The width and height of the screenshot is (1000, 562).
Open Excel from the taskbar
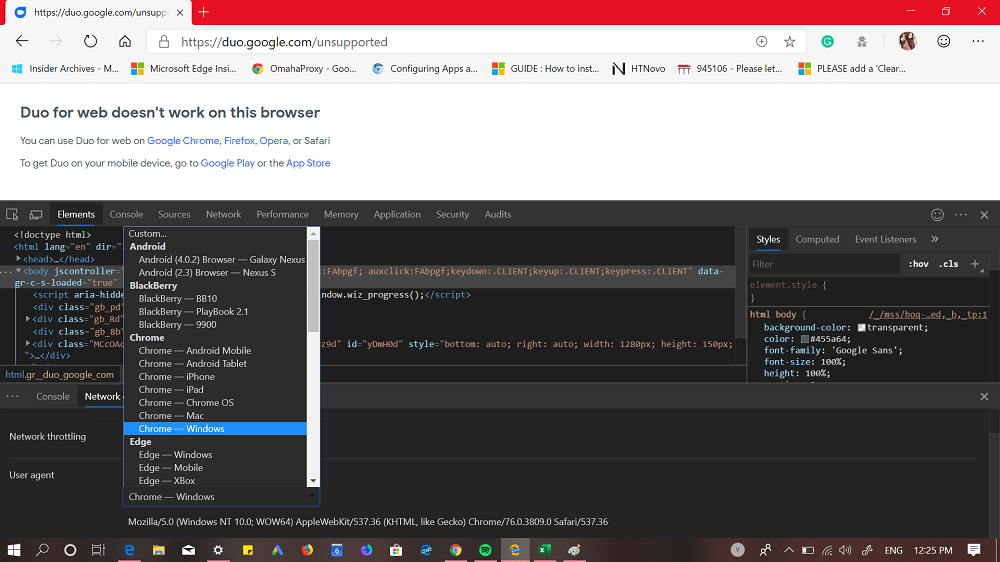(544, 550)
